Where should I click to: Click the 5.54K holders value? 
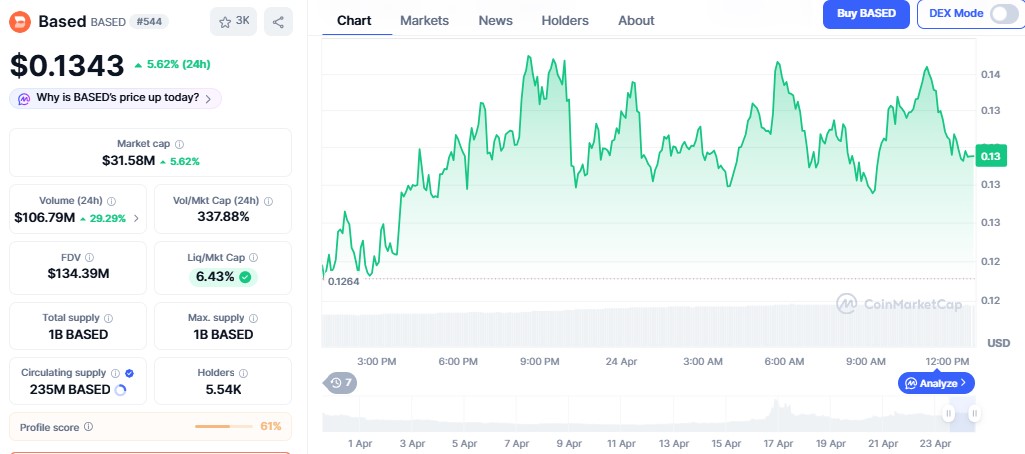tap(223, 389)
